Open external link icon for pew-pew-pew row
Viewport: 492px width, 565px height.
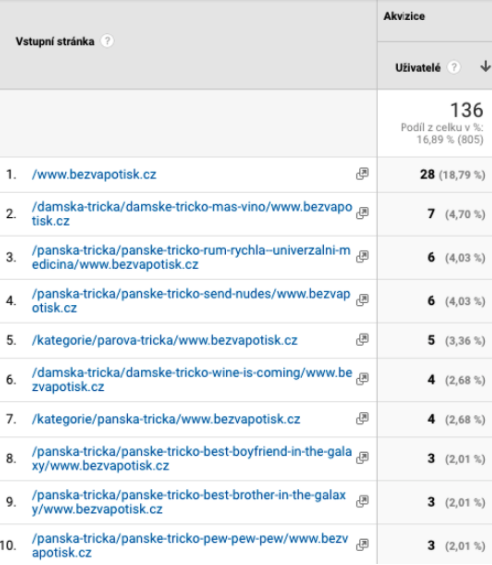(x=362, y=544)
